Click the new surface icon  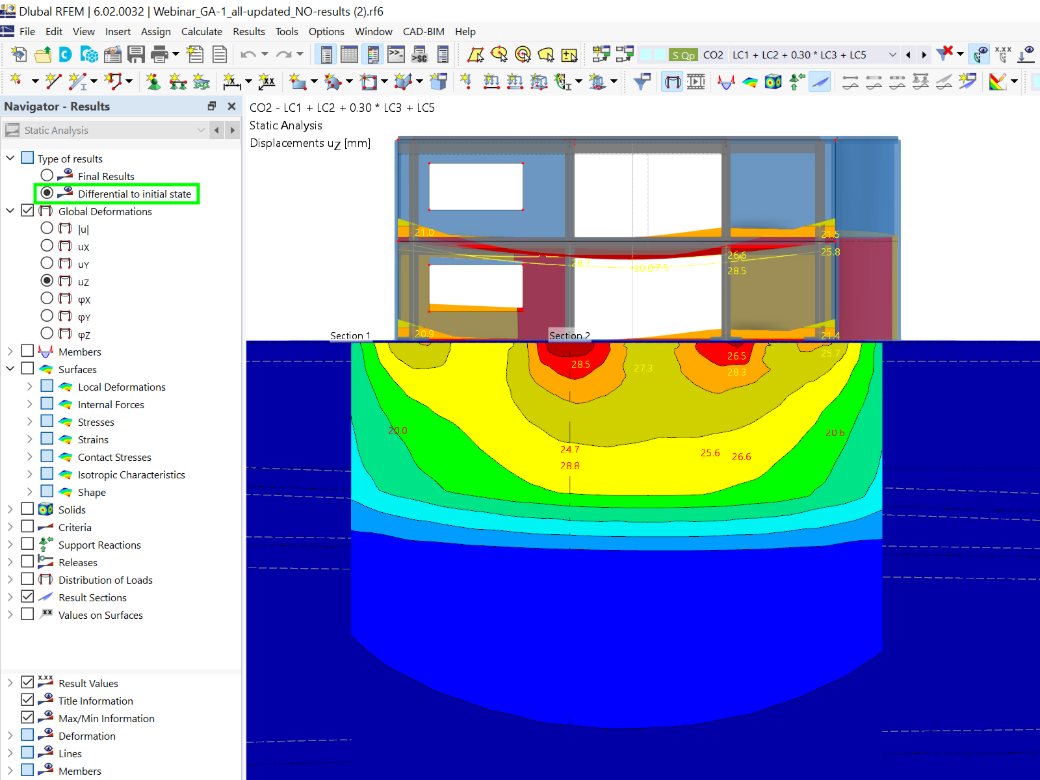tap(297, 82)
